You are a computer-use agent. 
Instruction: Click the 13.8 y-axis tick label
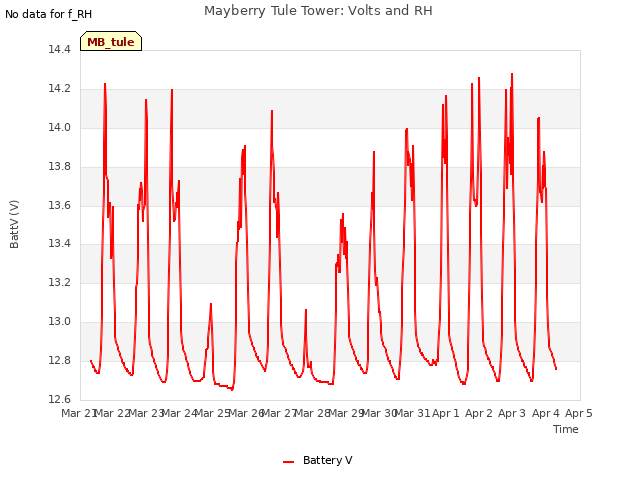point(59,167)
